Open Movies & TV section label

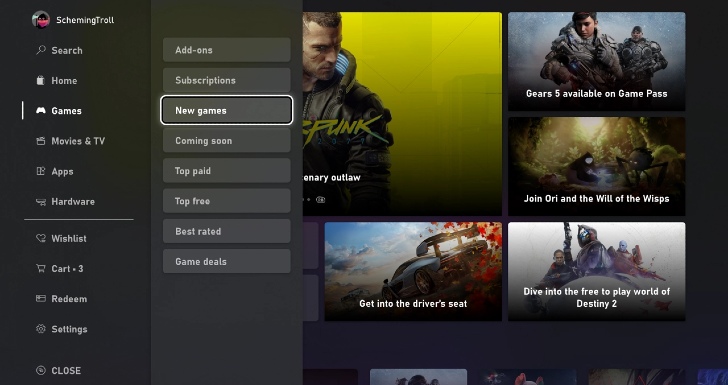[78, 141]
